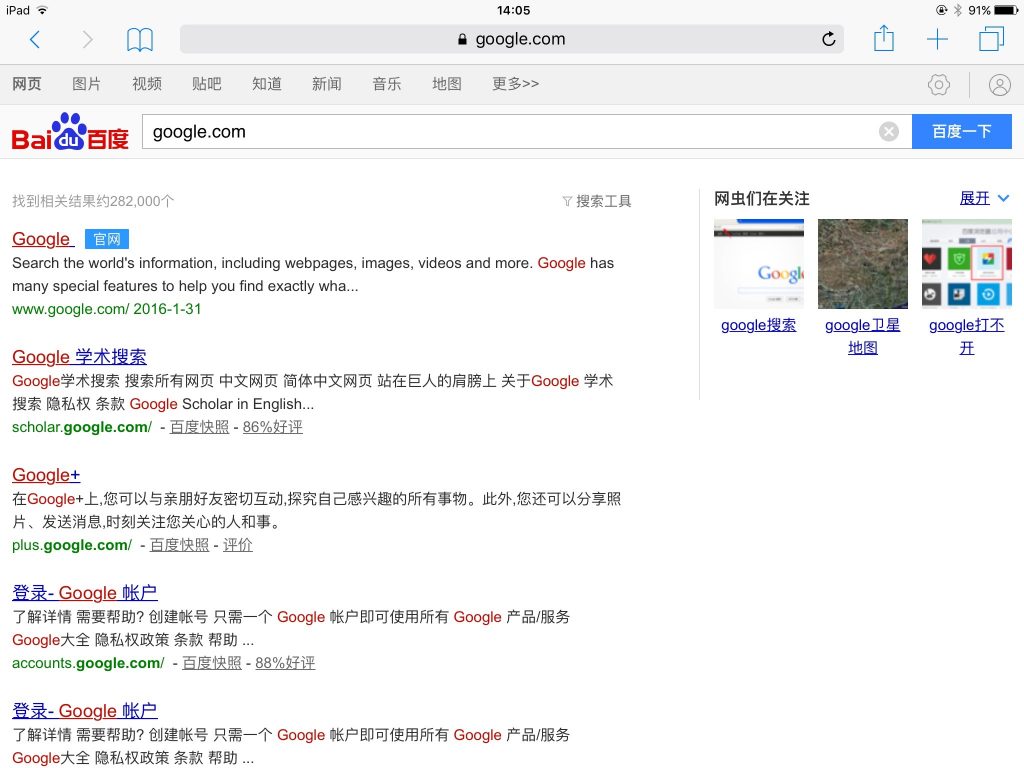
Task: Open Google 学术搜索 result
Action: pyautogui.click(x=79, y=357)
